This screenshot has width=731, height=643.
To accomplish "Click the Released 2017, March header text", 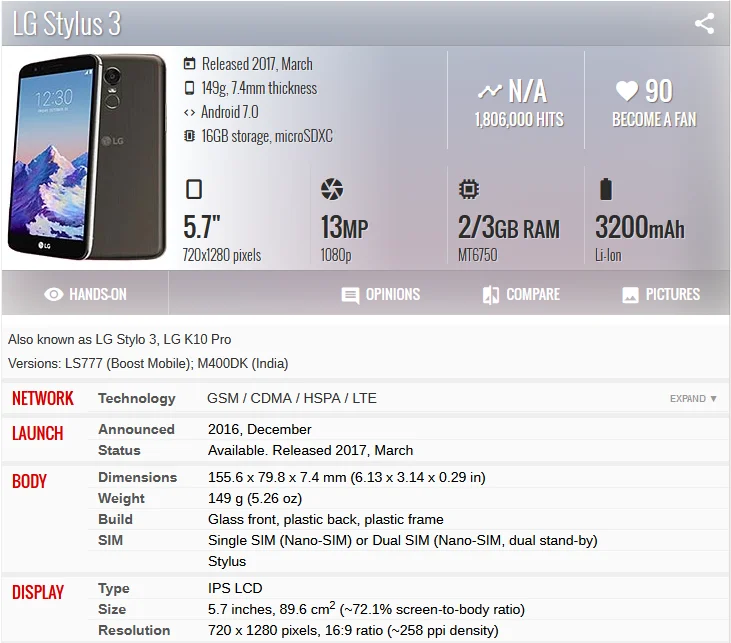I will 257,64.
